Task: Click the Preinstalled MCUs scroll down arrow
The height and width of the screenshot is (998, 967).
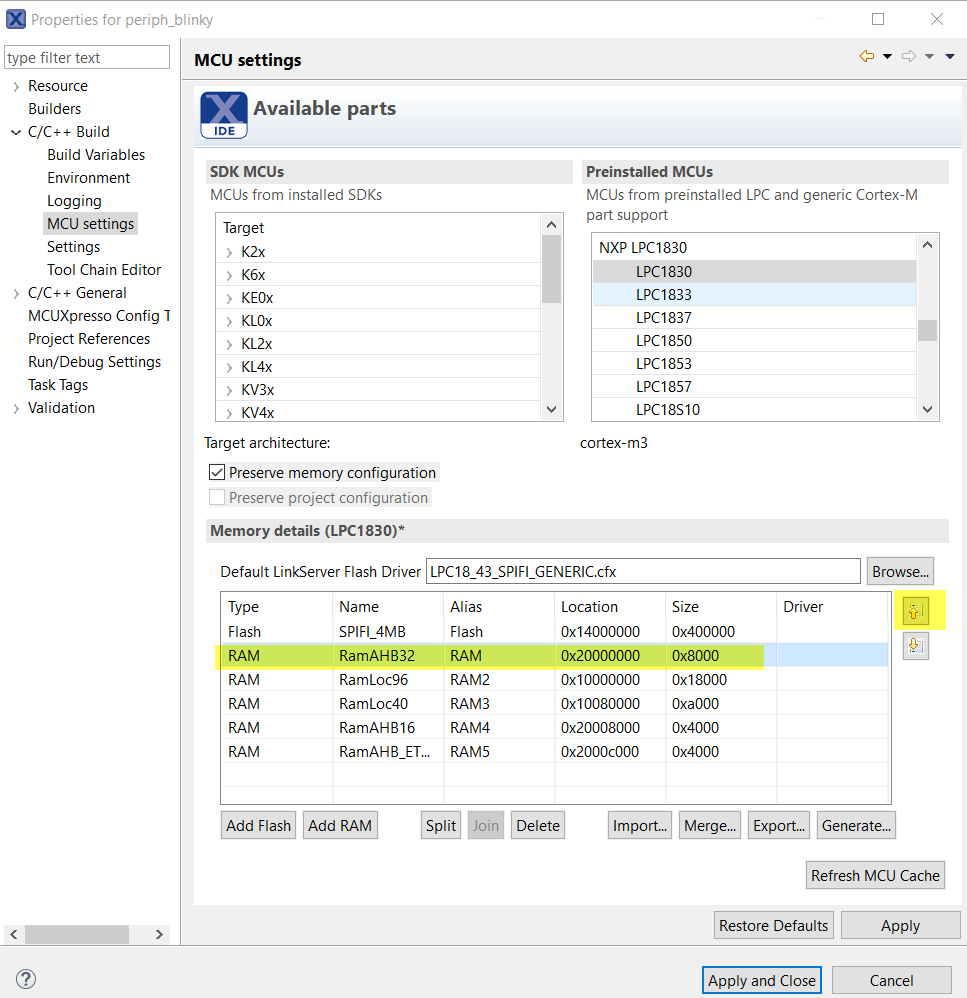Action: [x=928, y=409]
